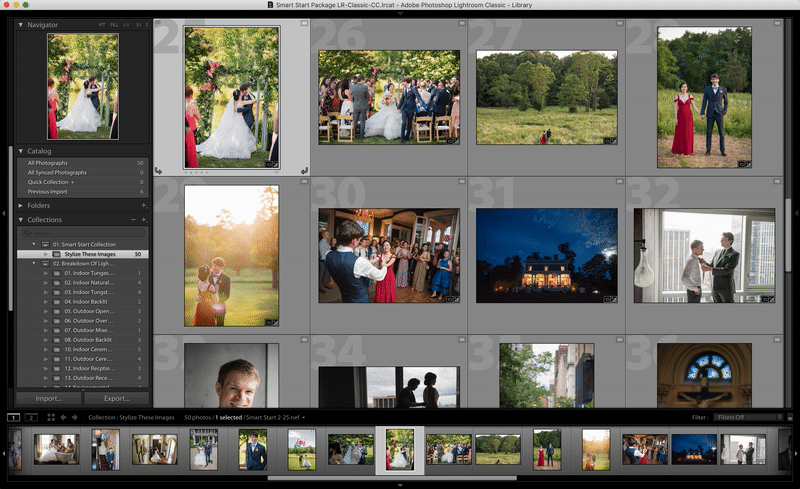The width and height of the screenshot is (800, 489).
Task: Expand the Folders panel
Action: [22, 205]
